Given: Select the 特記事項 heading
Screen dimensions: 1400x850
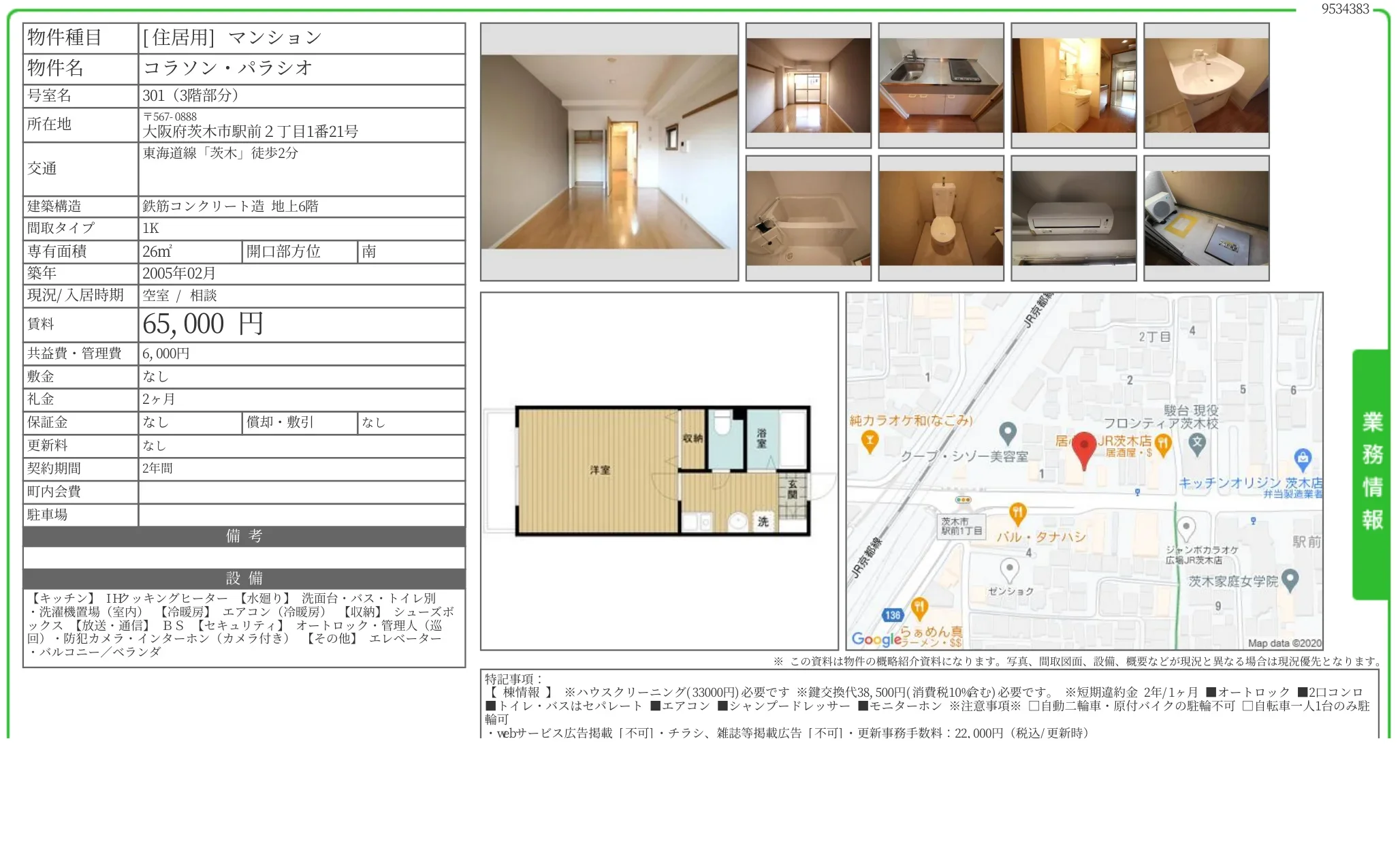Looking at the screenshot, I should coord(514,679).
